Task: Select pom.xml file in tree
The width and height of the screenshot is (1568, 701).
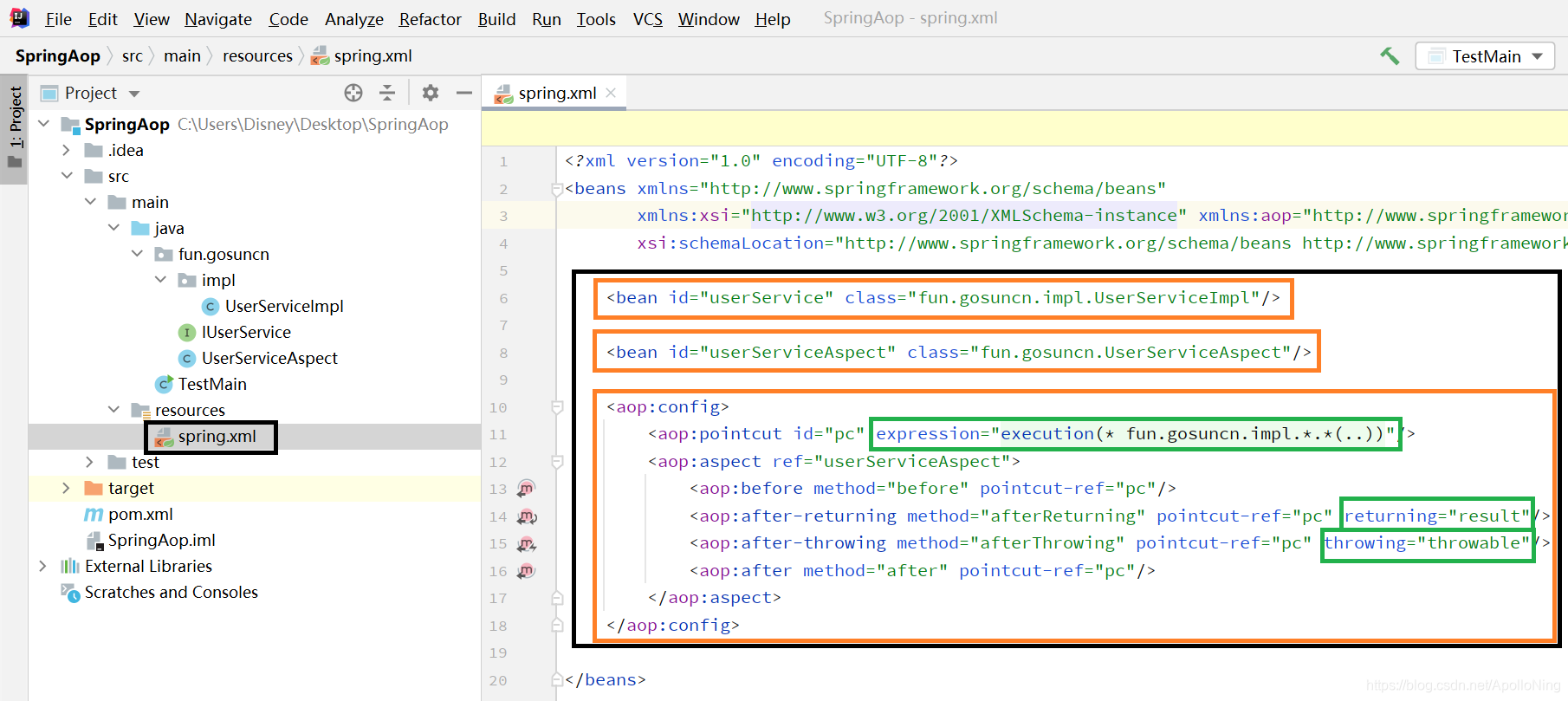Action: (140, 514)
